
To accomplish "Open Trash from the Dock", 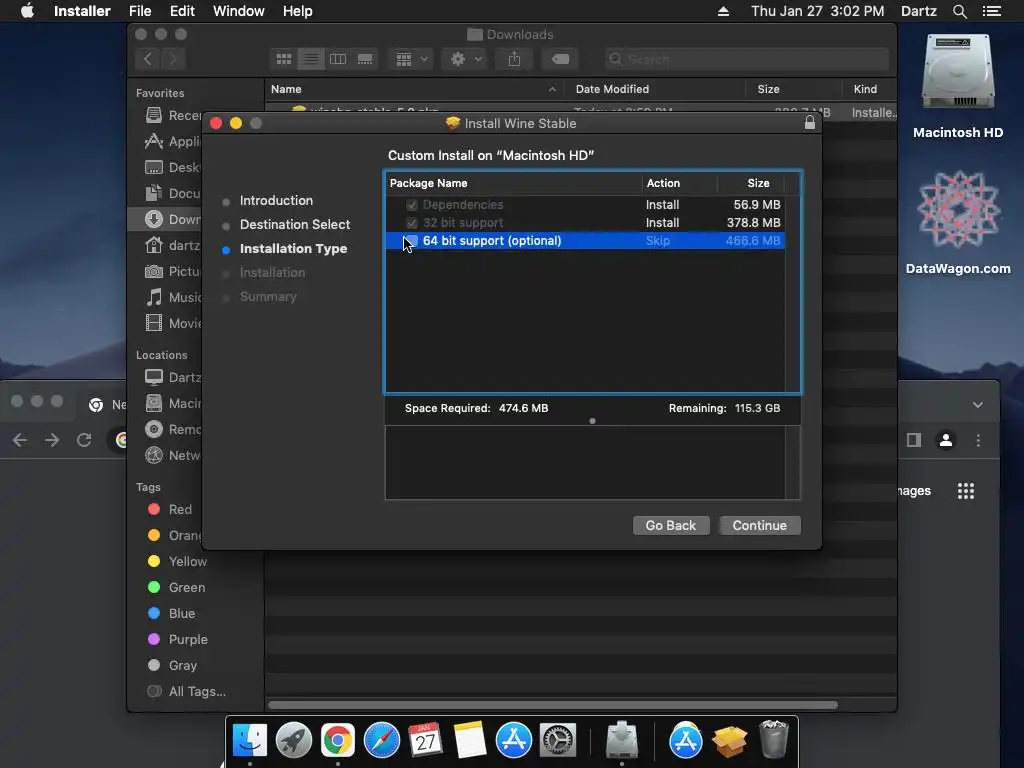I will point(774,739).
